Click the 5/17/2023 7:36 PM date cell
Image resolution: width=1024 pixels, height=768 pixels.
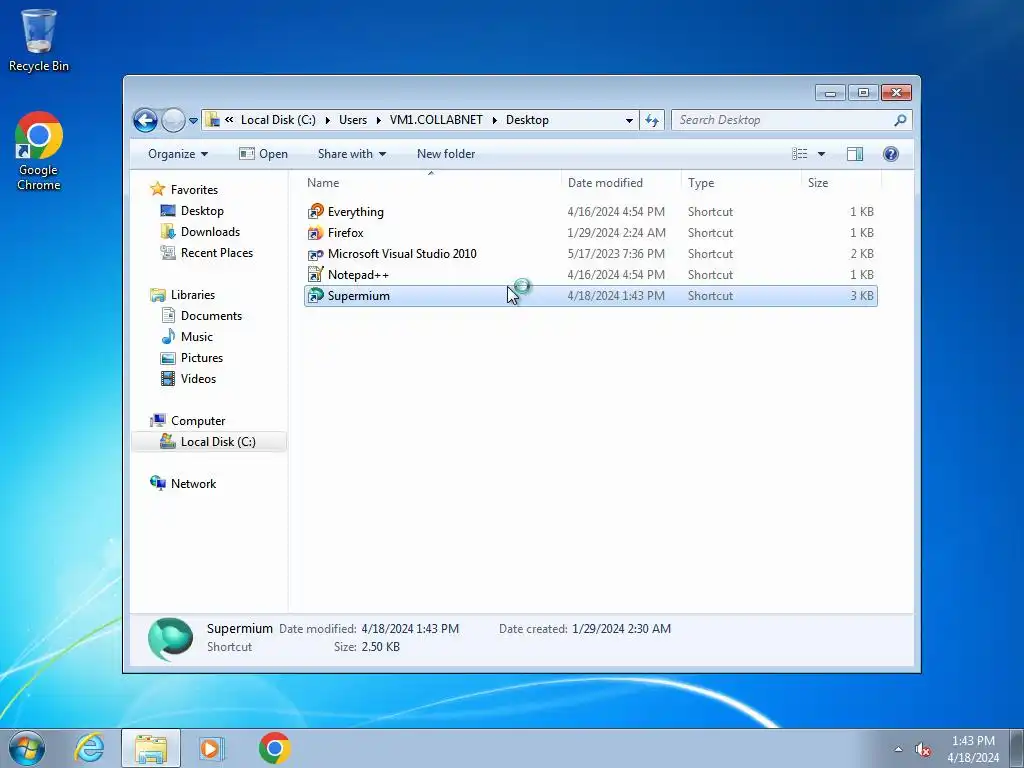616,254
